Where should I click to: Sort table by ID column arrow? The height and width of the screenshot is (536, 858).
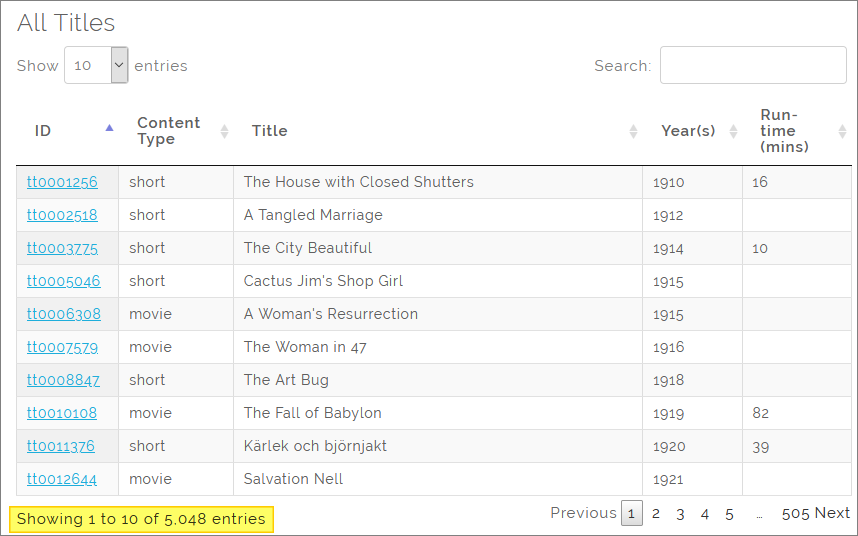pyautogui.click(x=109, y=128)
